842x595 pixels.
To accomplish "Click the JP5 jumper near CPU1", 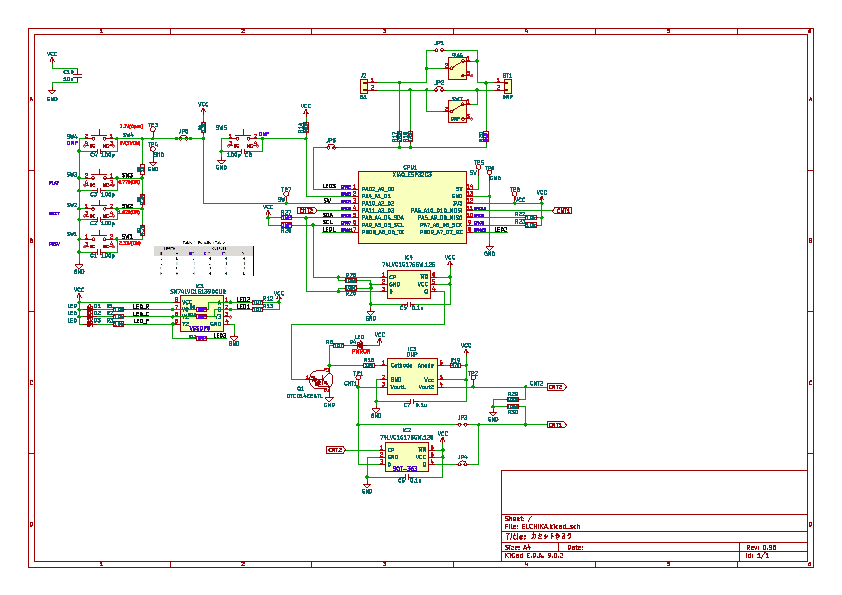I will click(x=331, y=147).
